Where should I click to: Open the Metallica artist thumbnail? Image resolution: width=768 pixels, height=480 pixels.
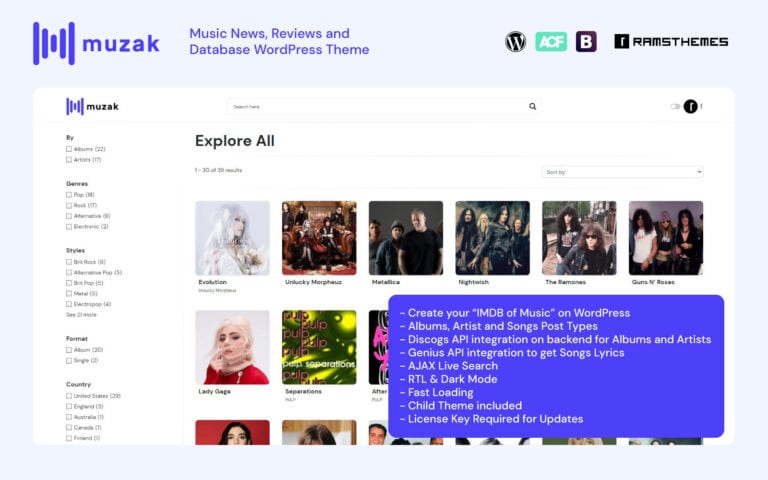pos(406,238)
